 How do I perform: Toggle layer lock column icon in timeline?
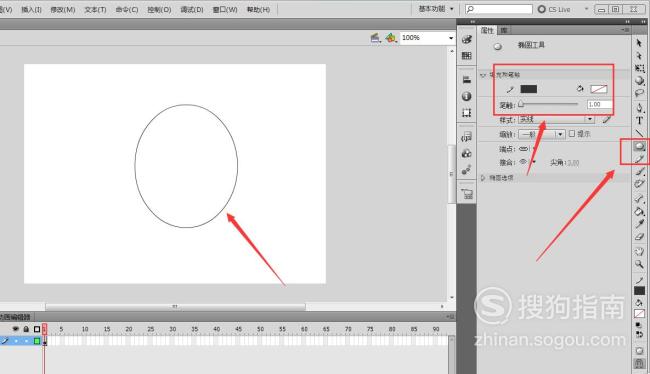[x=26, y=329]
